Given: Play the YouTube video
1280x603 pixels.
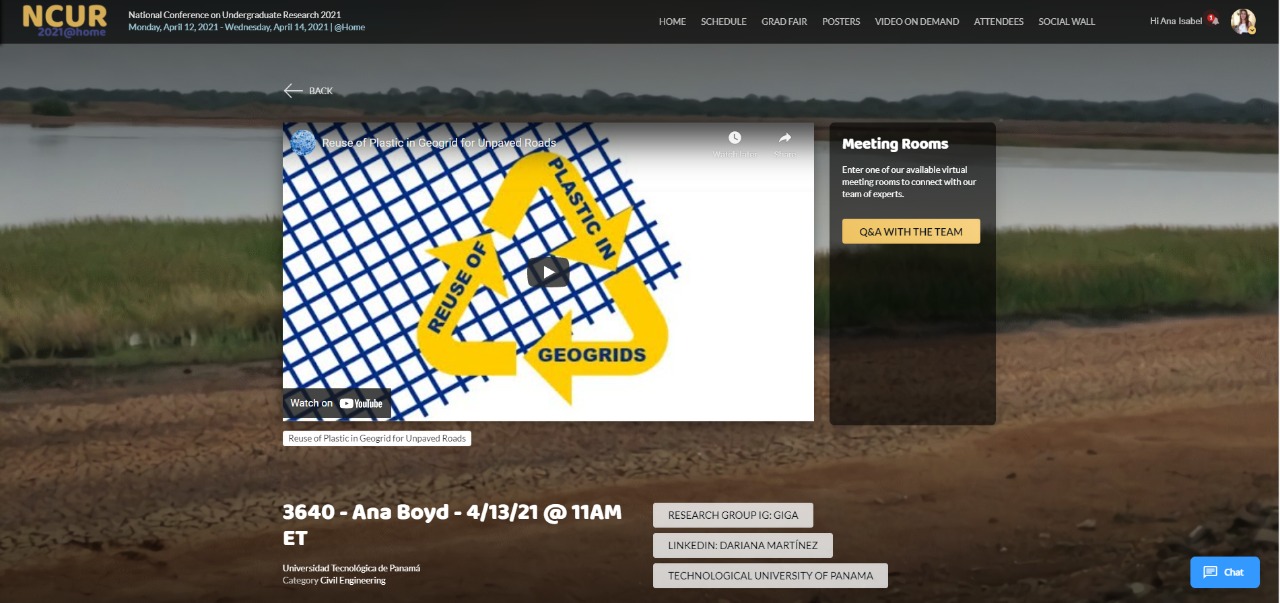Looking at the screenshot, I should [548, 272].
